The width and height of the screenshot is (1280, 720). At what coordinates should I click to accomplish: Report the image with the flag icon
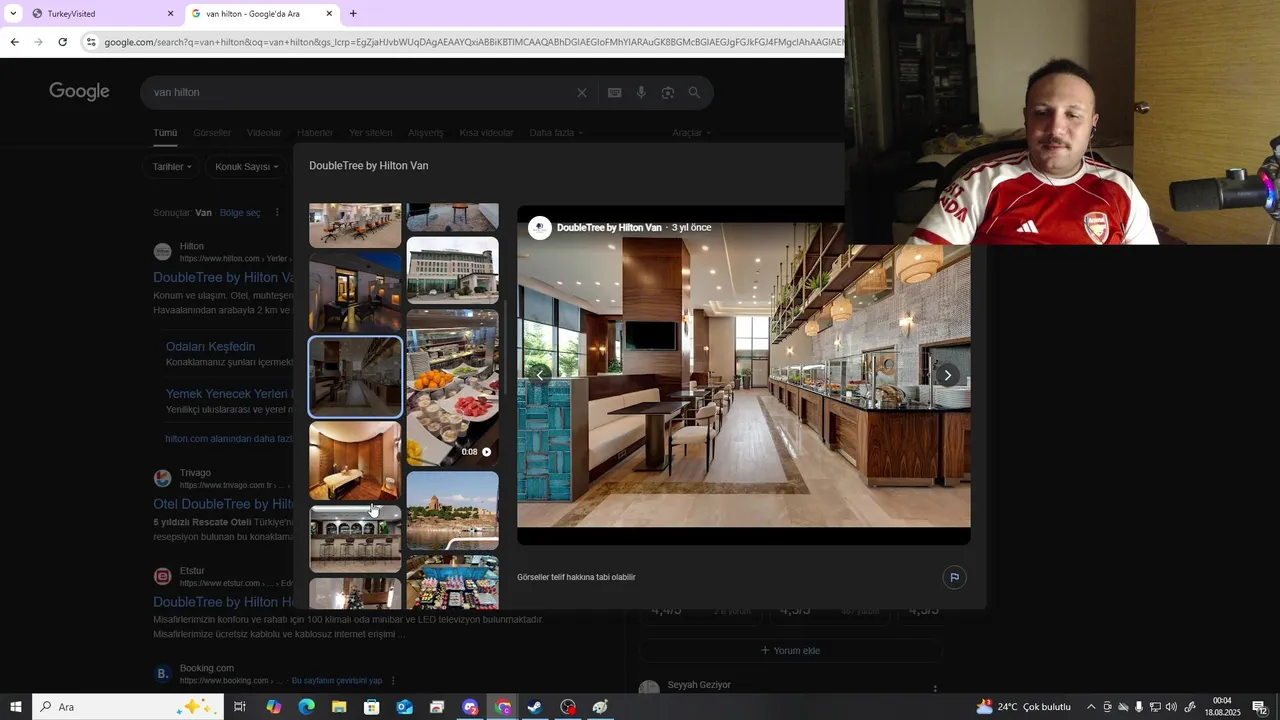954,577
